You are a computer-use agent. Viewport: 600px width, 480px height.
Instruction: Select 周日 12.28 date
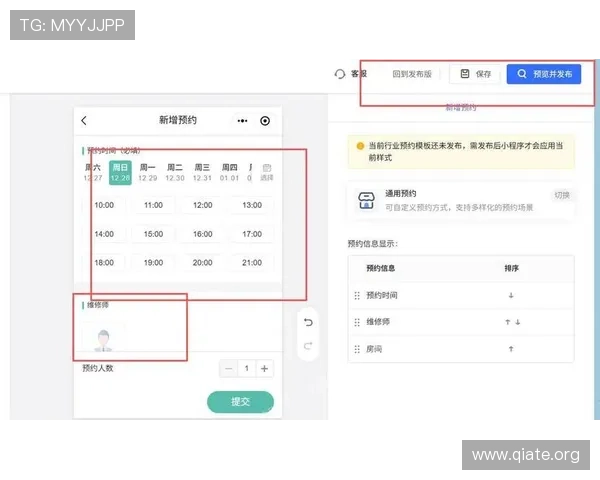click(120, 173)
